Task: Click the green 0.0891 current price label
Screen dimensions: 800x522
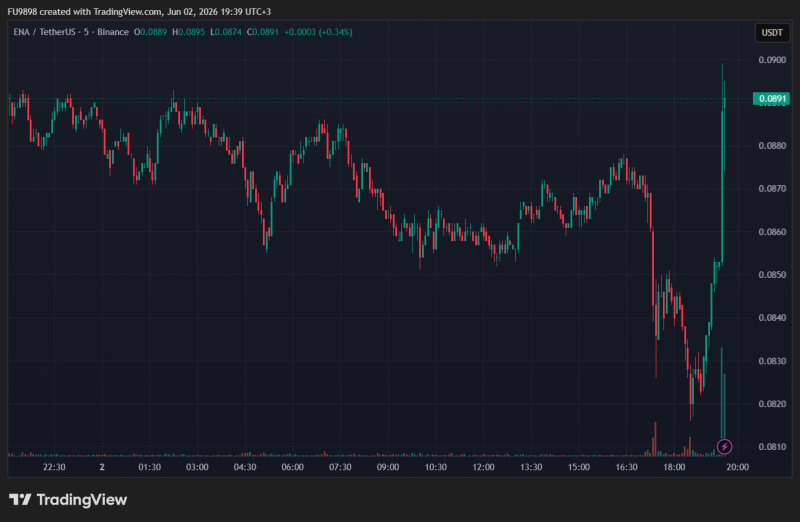Action: coord(771,98)
